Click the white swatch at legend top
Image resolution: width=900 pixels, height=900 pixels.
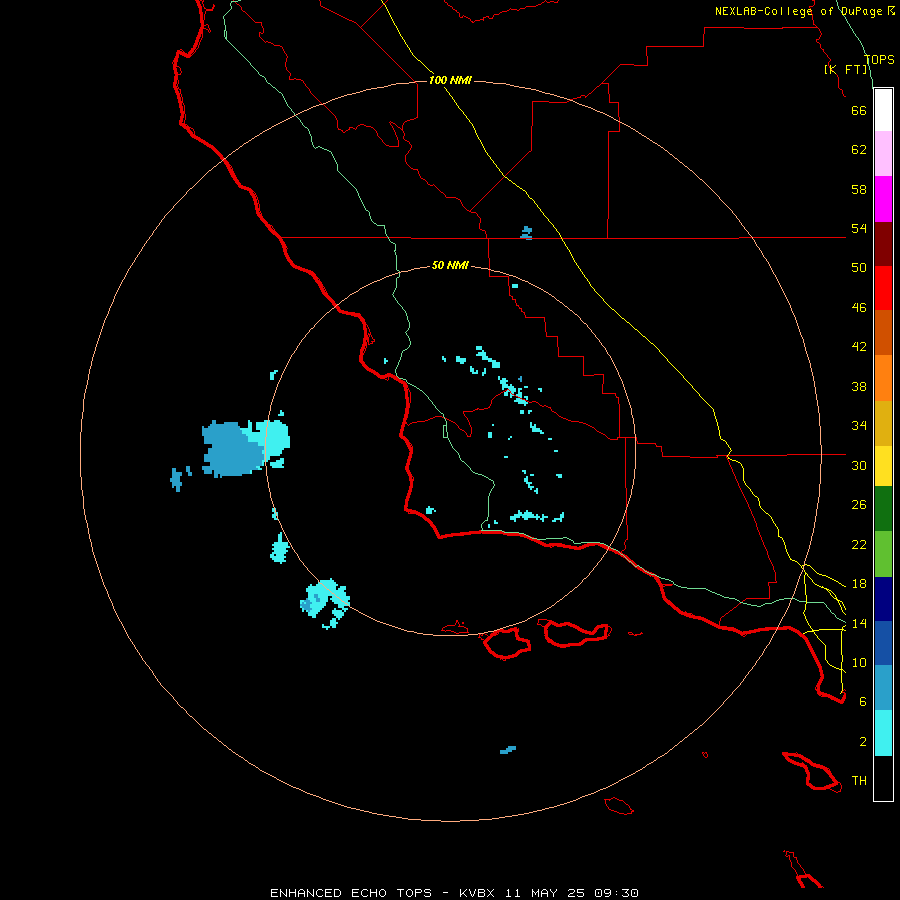click(883, 110)
